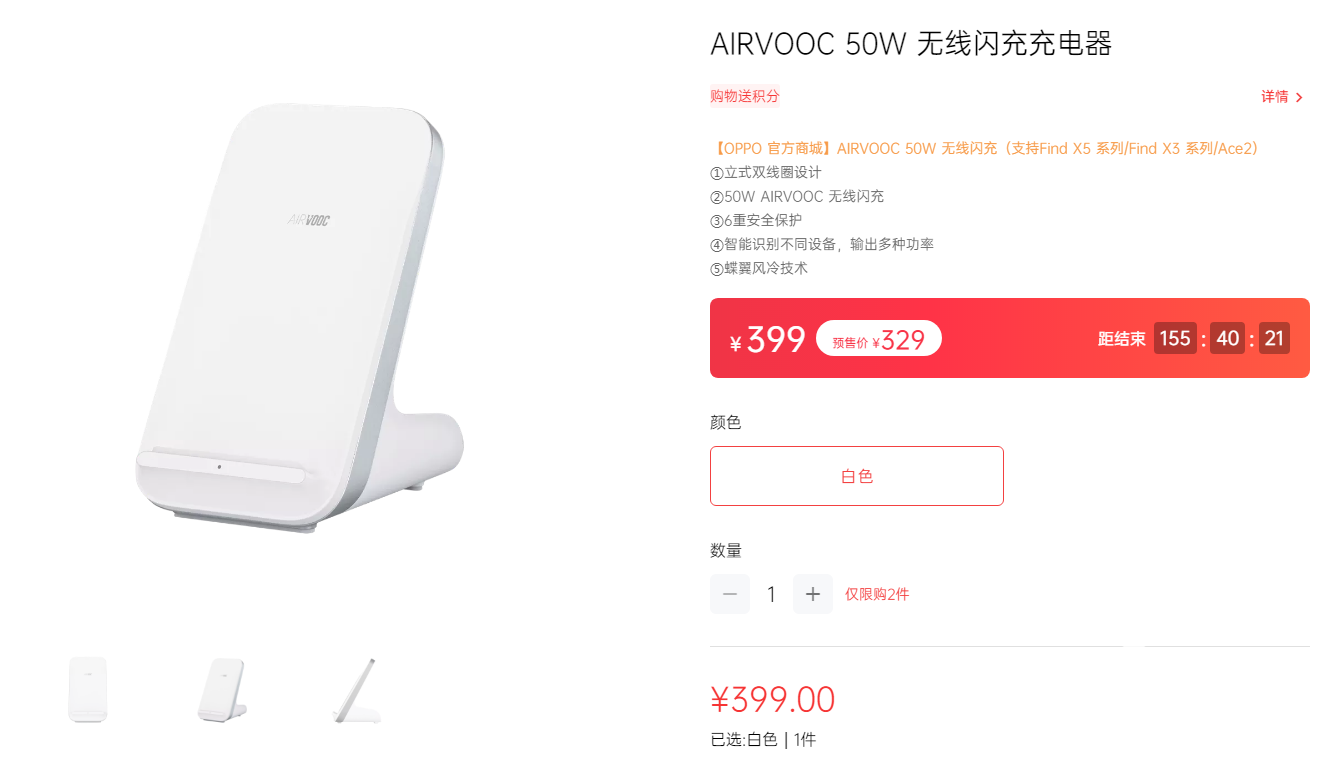Click the quantity number field
This screenshot has width=1341, height=766.
tap(771, 594)
